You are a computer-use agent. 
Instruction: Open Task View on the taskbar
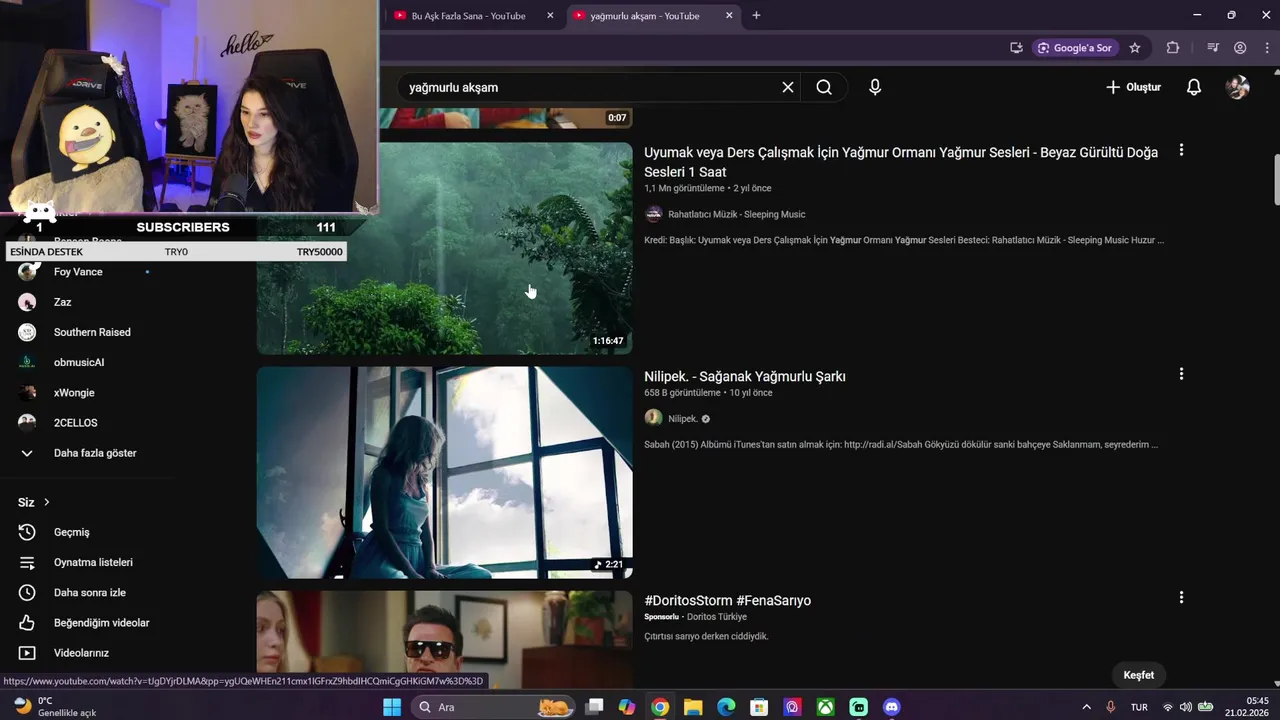(x=594, y=707)
